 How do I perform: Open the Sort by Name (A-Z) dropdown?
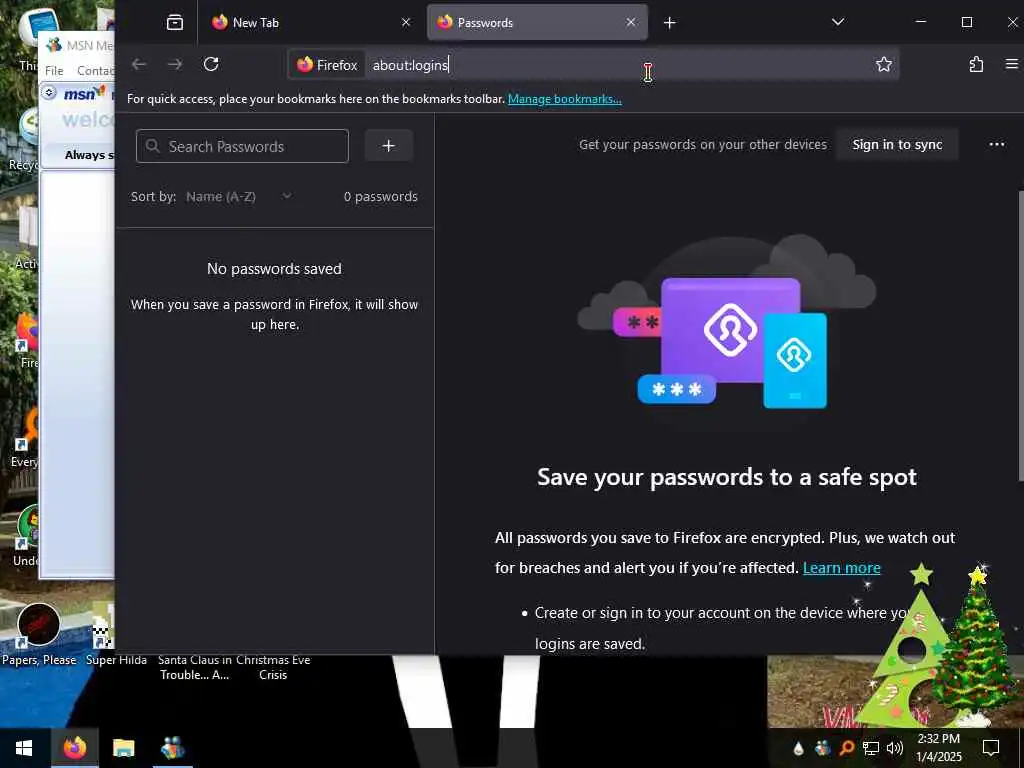(x=238, y=197)
